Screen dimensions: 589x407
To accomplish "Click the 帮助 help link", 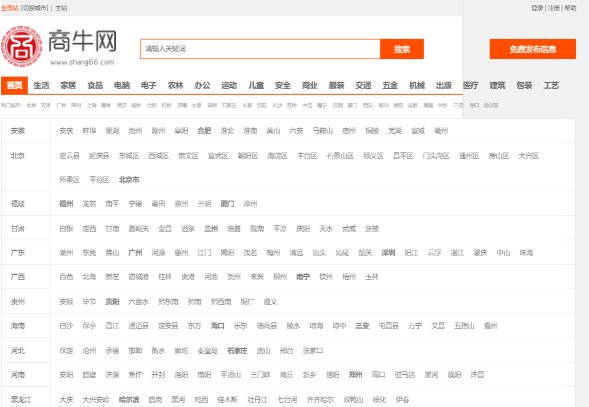I will pyautogui.click(x=570, y=8).
